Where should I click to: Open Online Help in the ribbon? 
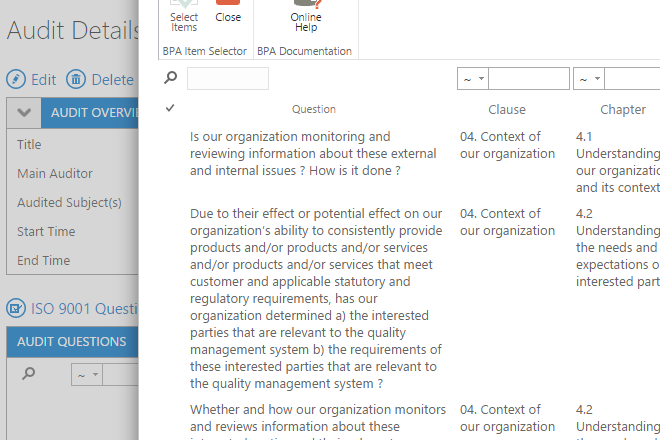306,17
